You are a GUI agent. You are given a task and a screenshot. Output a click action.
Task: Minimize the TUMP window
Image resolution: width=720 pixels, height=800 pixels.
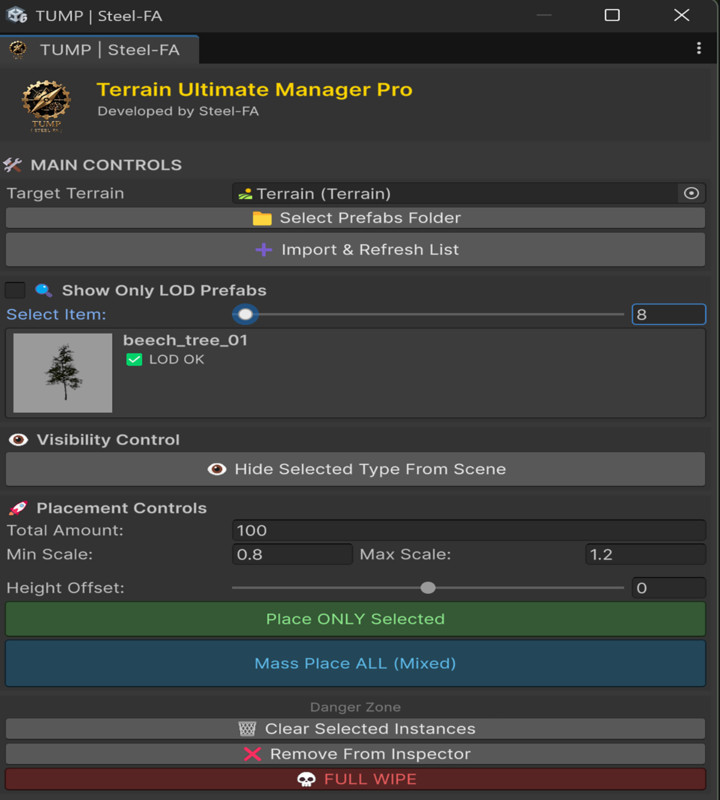[544, 15]
